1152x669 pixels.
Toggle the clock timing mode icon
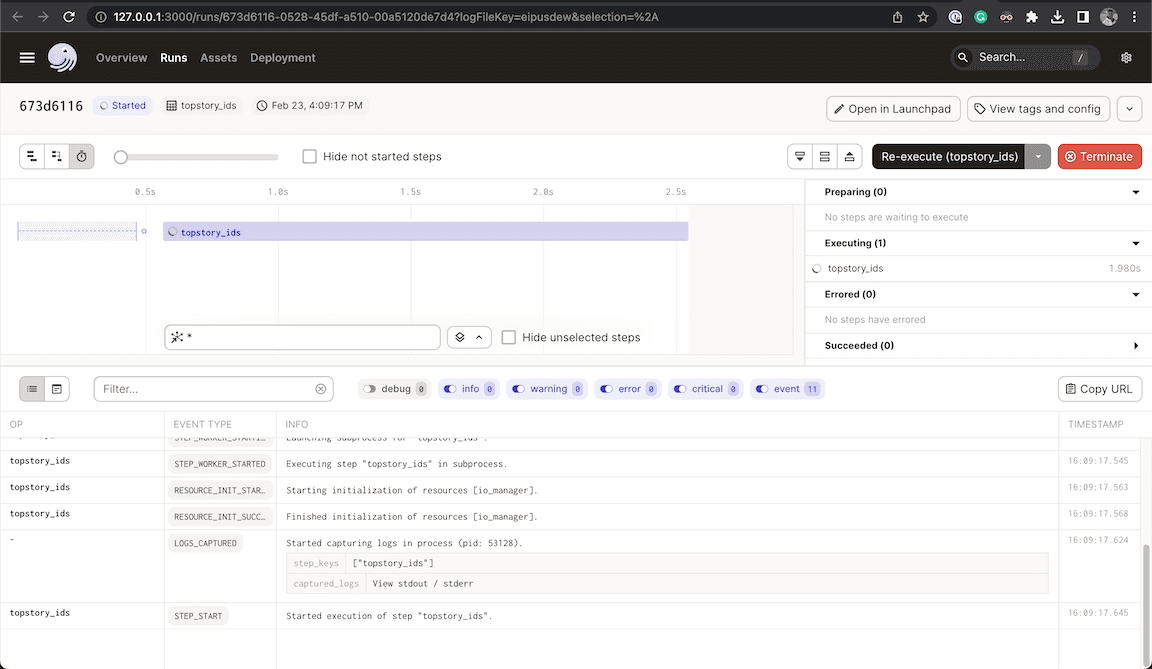point(81,156)
